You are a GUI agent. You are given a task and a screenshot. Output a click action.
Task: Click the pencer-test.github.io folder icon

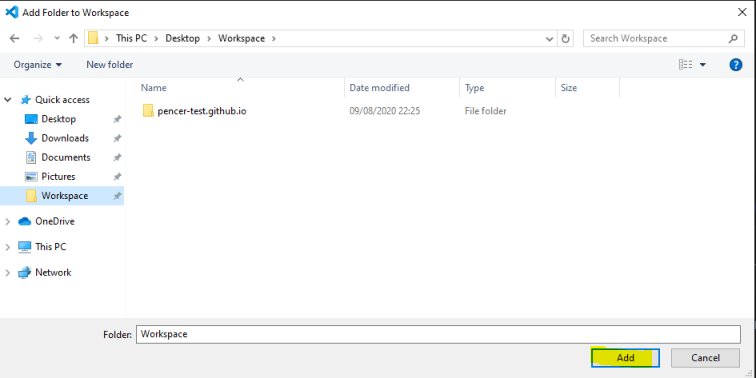click(x=148, y=111)
